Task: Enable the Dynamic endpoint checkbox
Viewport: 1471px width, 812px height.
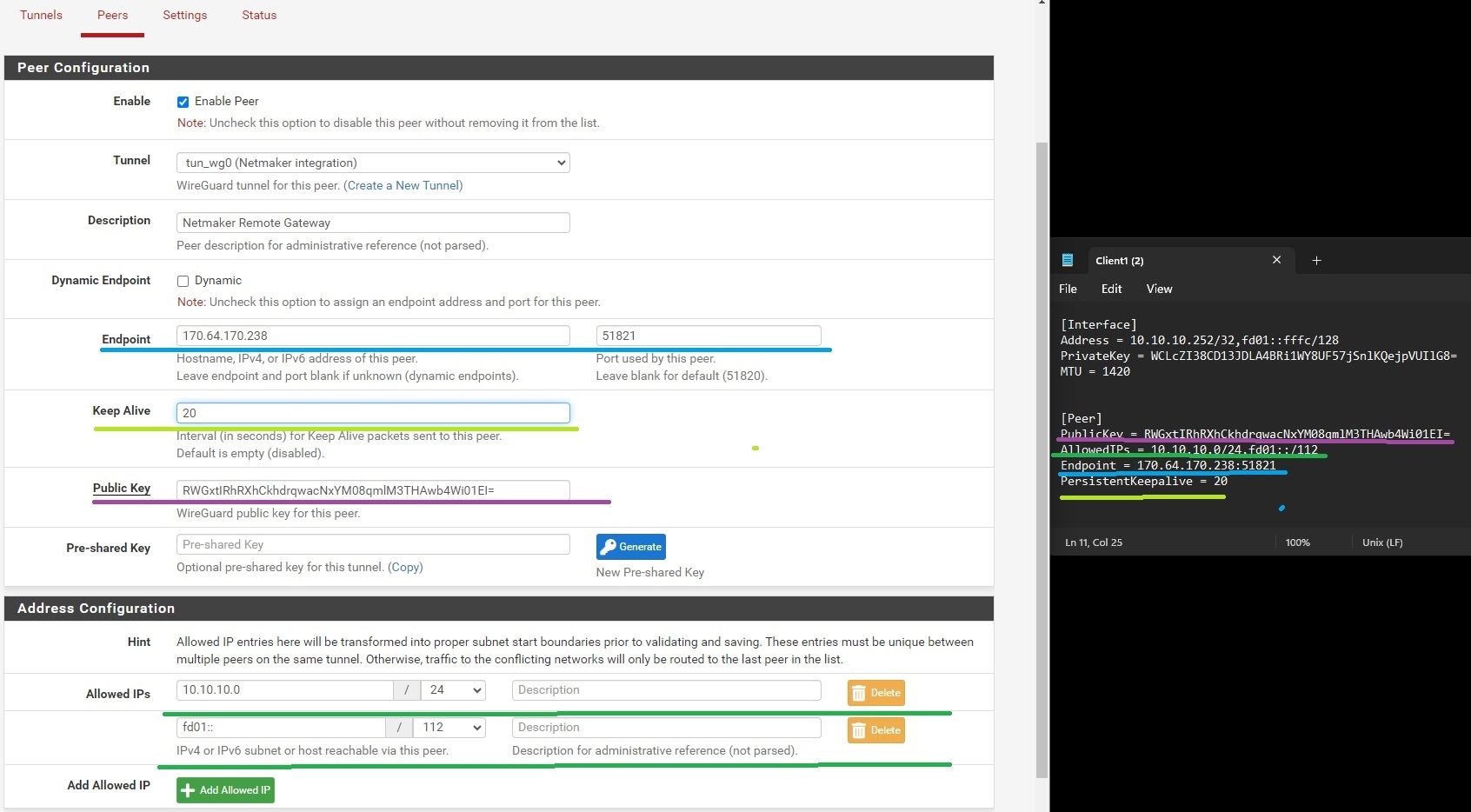Action: pyautogui.click(x=183, y=281)
